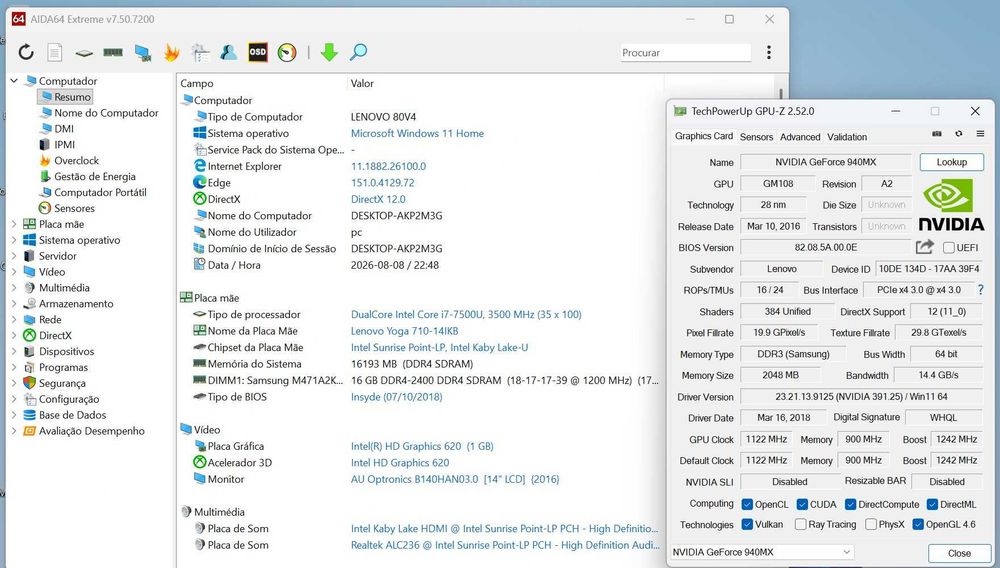Click the Lookup button in GPU-Z

pyautogui.click(x=952, y=162)
